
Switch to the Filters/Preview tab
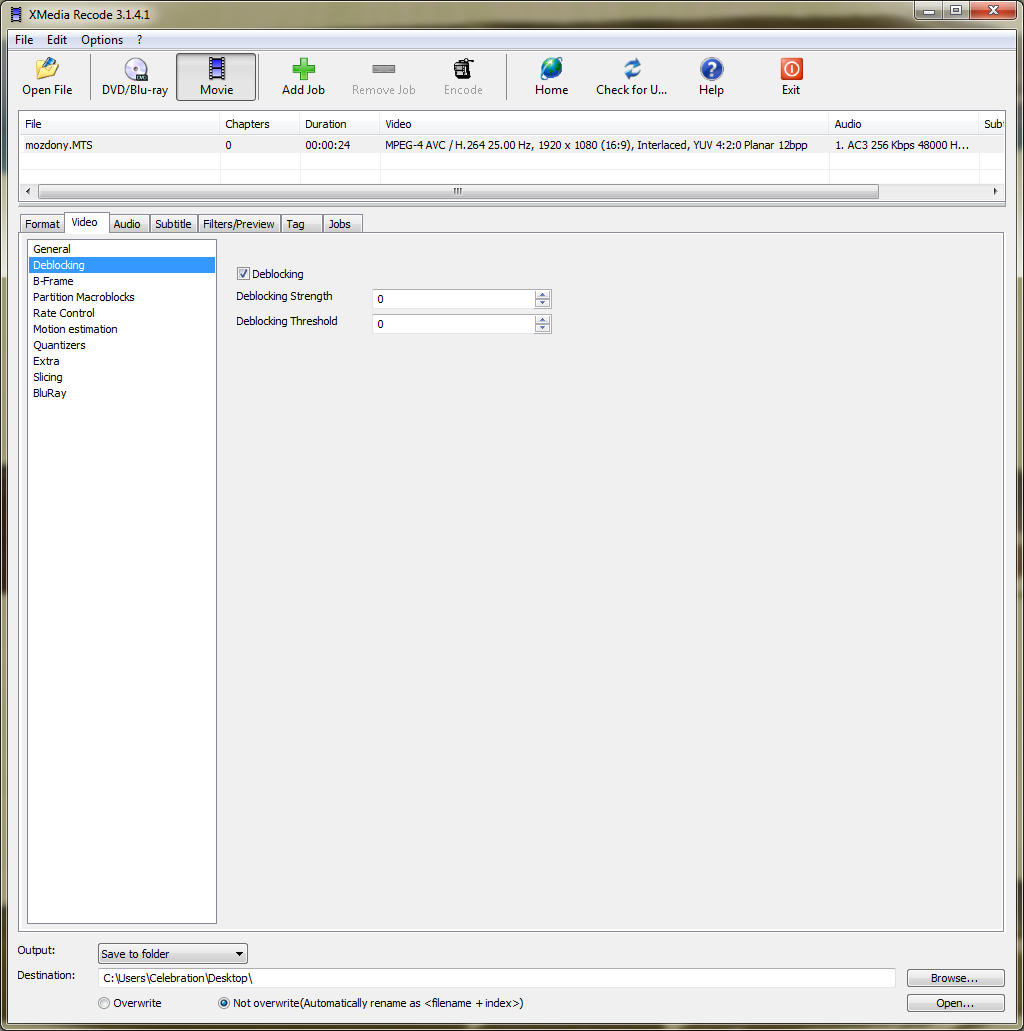[x=239, y=224]
